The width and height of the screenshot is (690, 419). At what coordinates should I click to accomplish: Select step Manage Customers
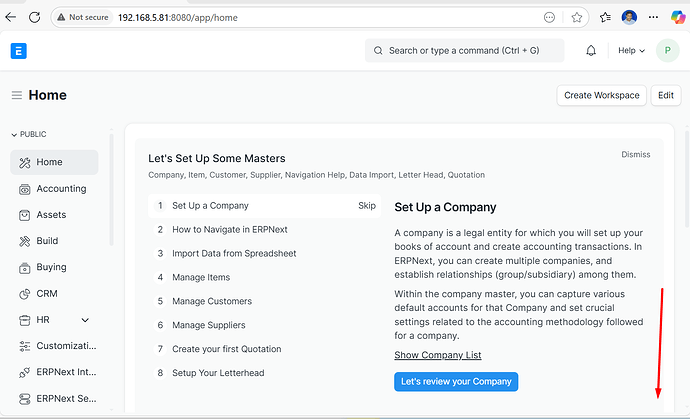[264, 301]
